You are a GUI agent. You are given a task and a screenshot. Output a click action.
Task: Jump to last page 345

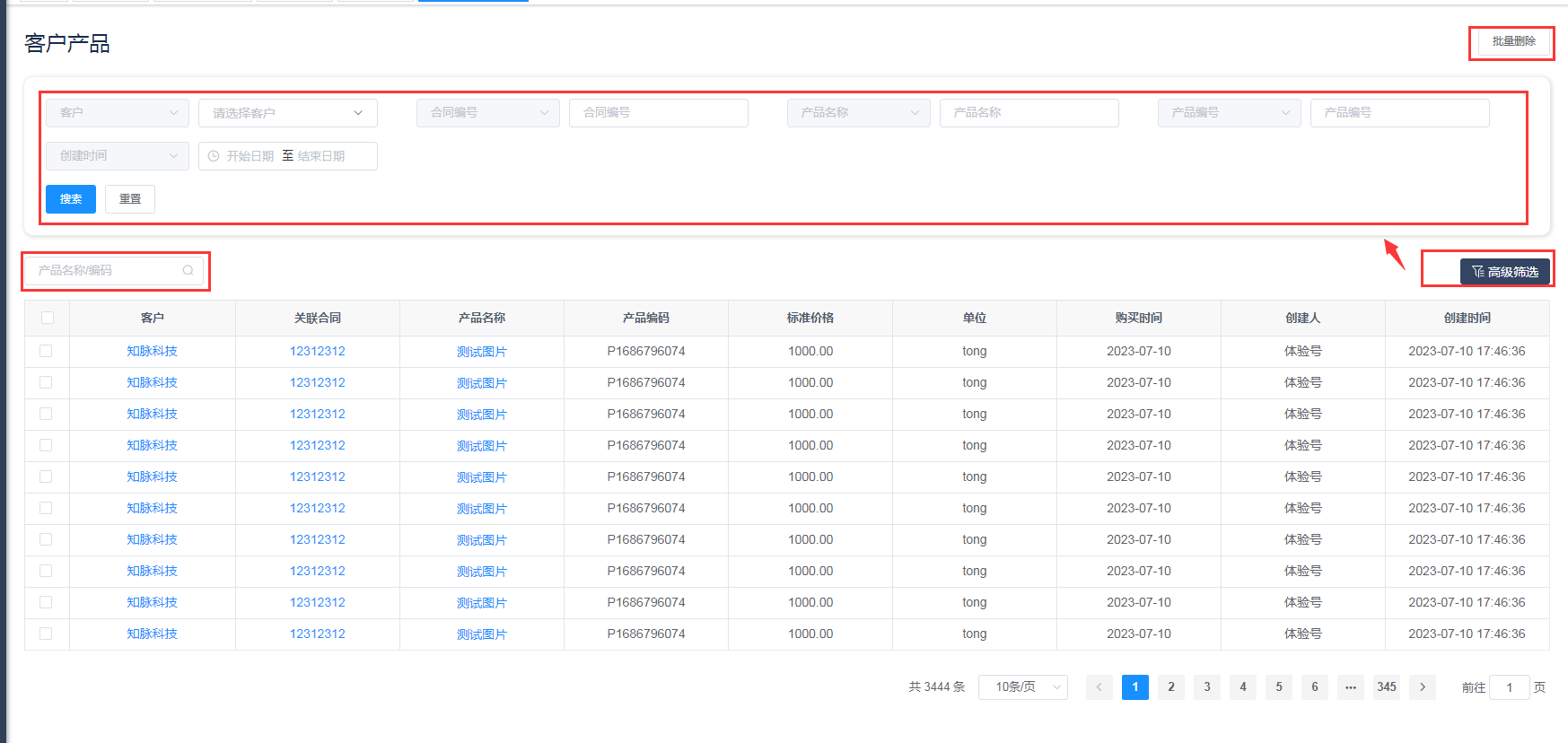[1386, 687]
